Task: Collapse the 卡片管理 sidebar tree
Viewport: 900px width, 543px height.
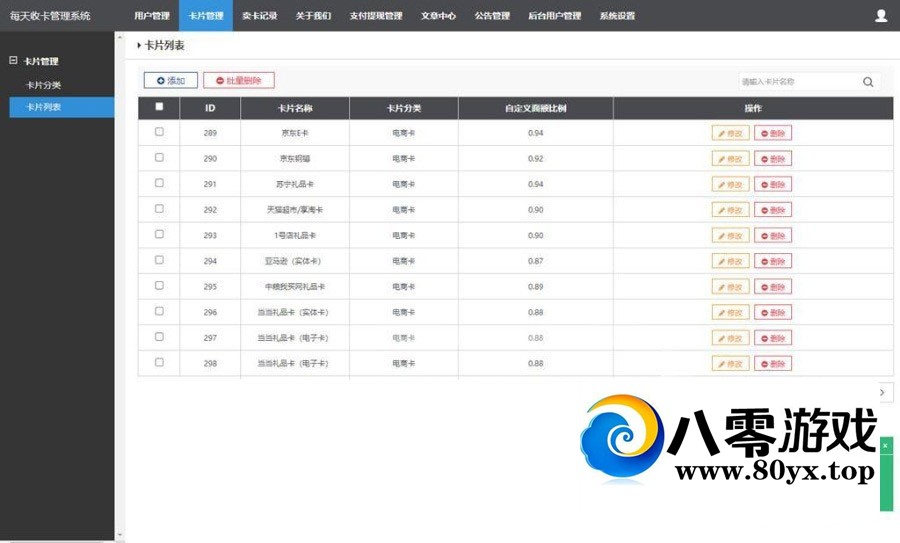Action: (x=13, y=61)
